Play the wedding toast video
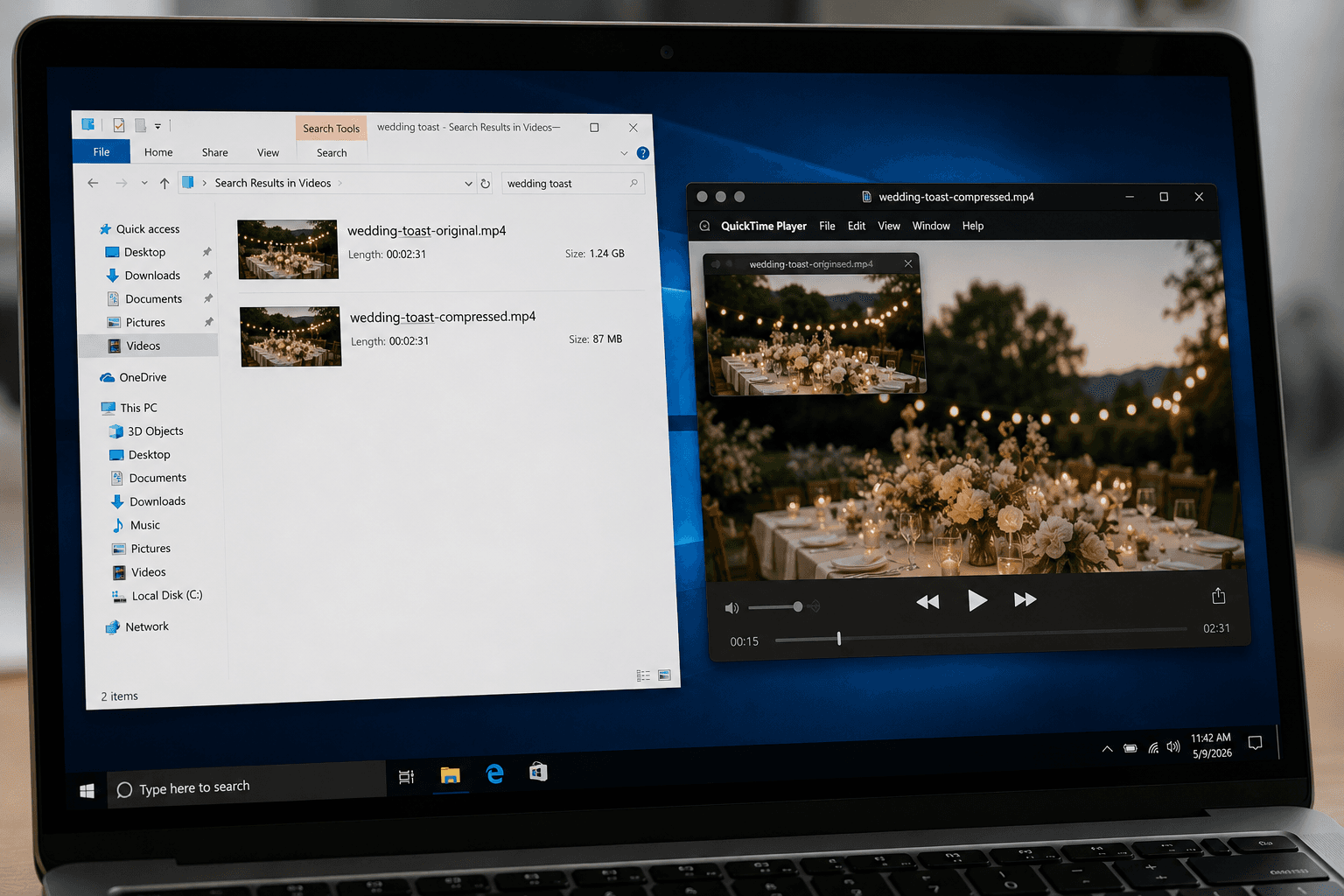 coord(977,600)
